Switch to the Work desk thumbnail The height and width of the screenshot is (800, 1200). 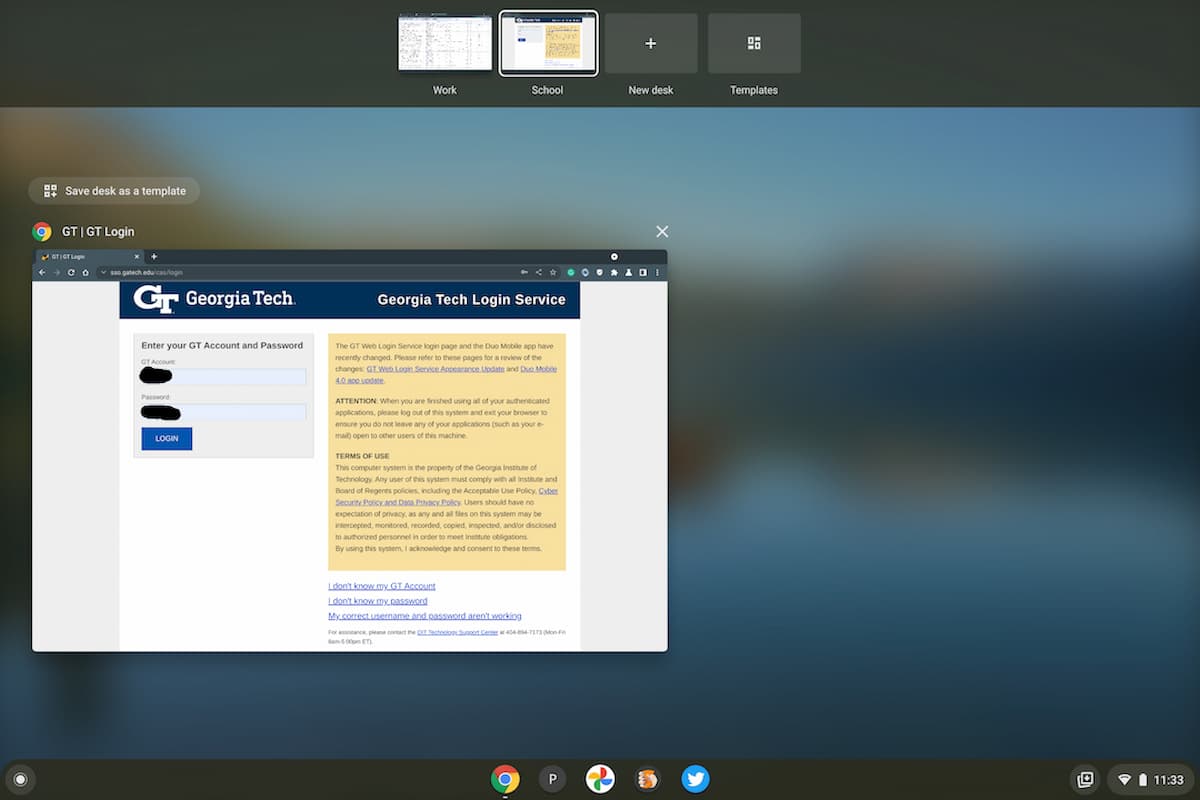(445, 44)
